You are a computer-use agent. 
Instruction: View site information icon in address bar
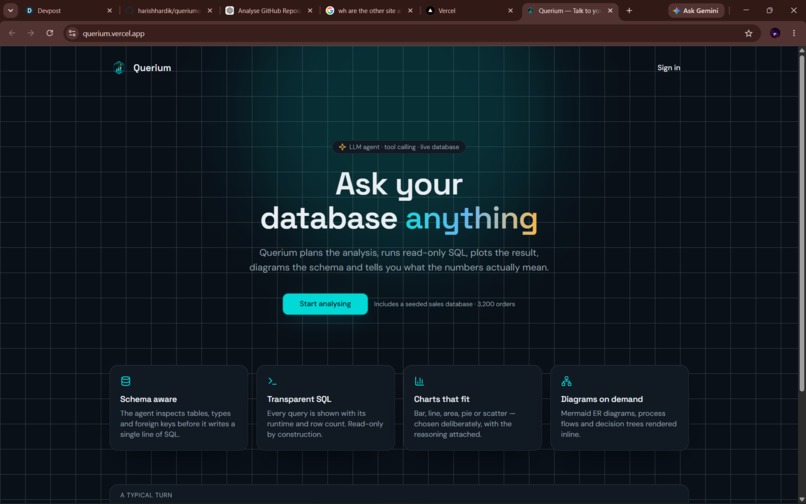pos(72,33)
